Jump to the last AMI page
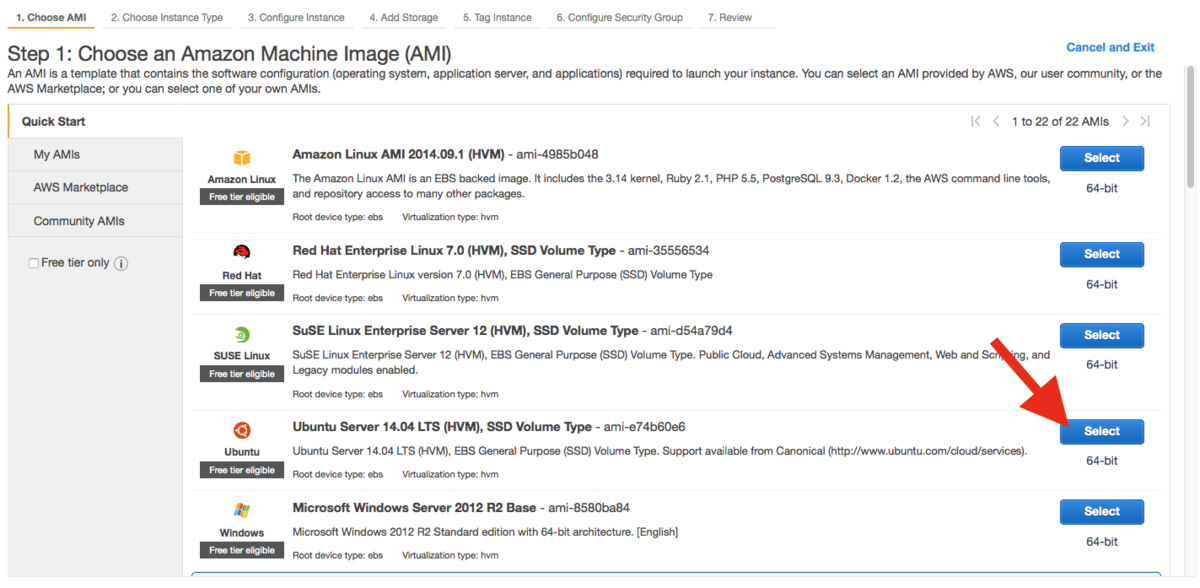The height and width of the screenshot is (588, 1200). click(1145, 121)
